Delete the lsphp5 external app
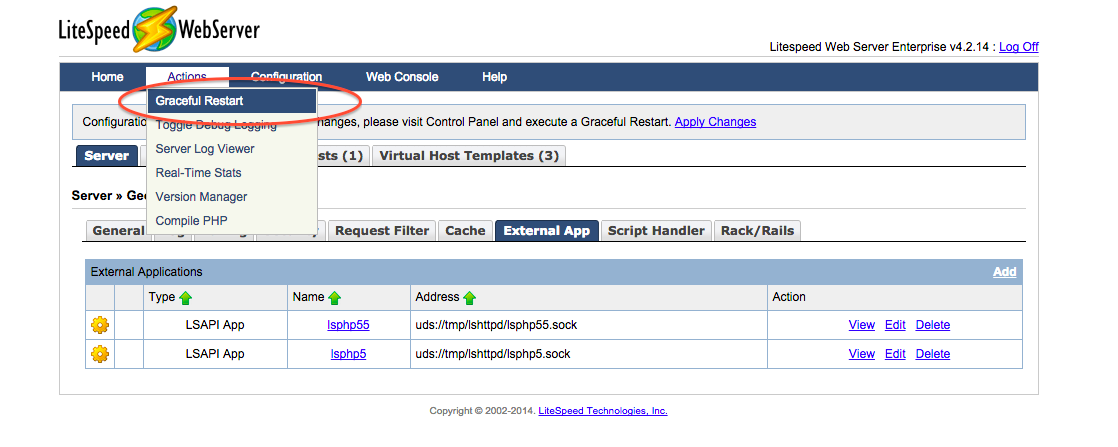 click(933, 354)
